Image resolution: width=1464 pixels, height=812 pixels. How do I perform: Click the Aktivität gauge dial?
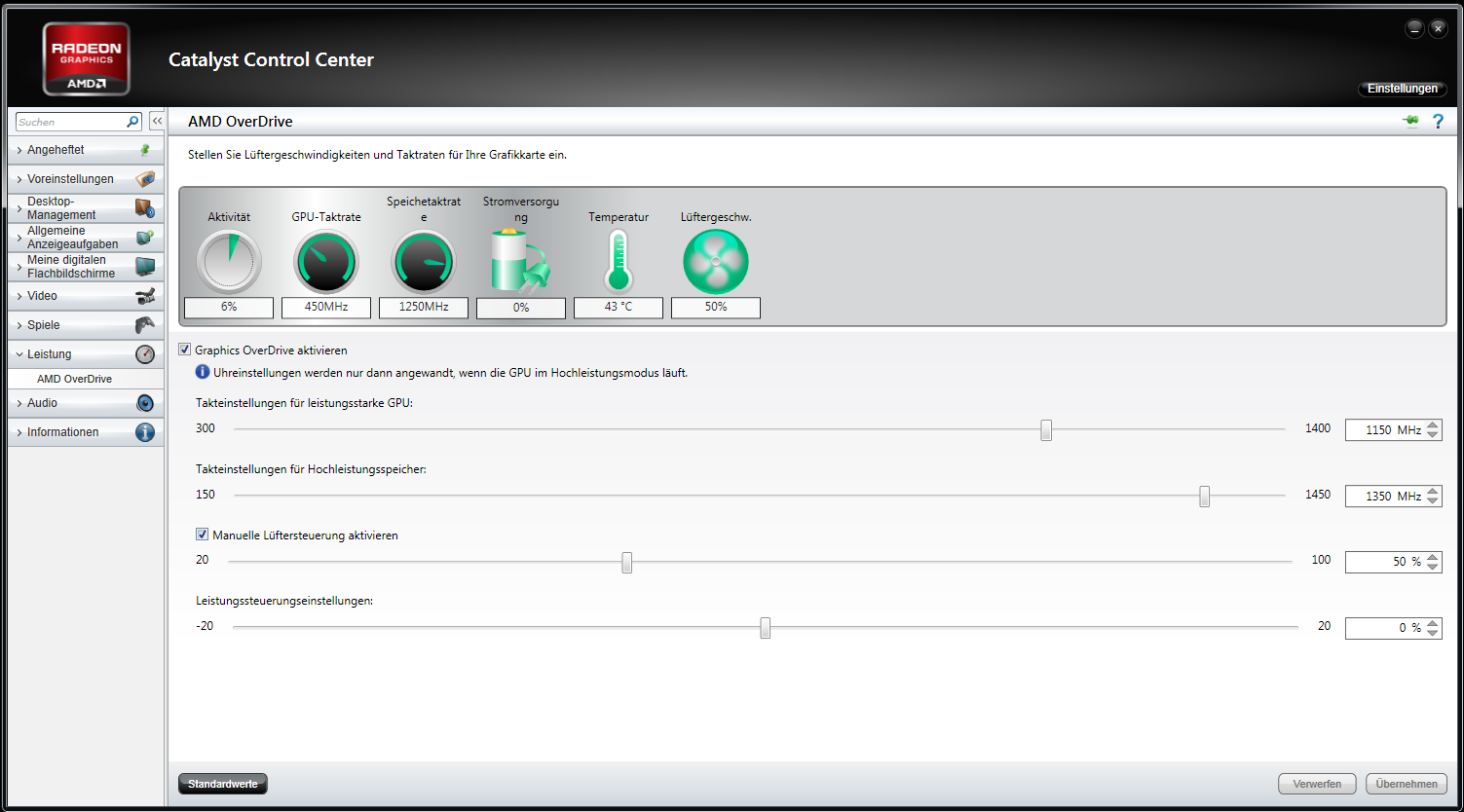(x=229, y=262)
